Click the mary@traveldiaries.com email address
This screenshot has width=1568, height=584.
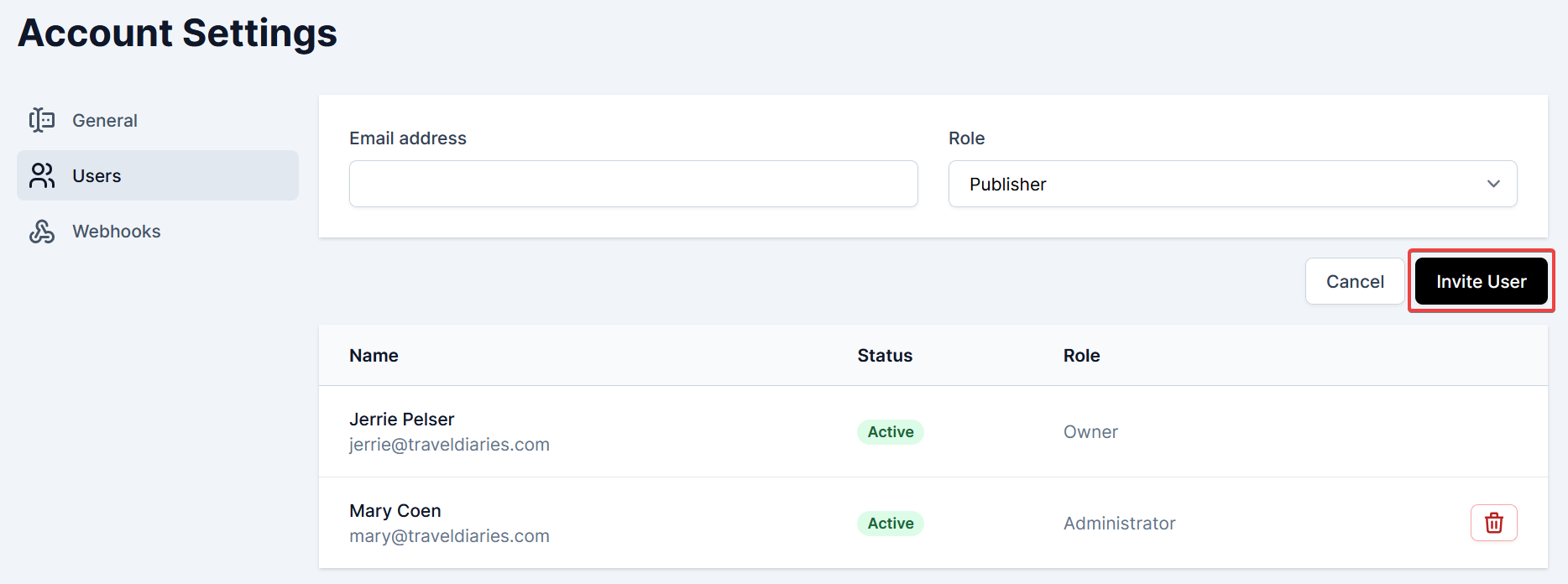click(449, 536)
